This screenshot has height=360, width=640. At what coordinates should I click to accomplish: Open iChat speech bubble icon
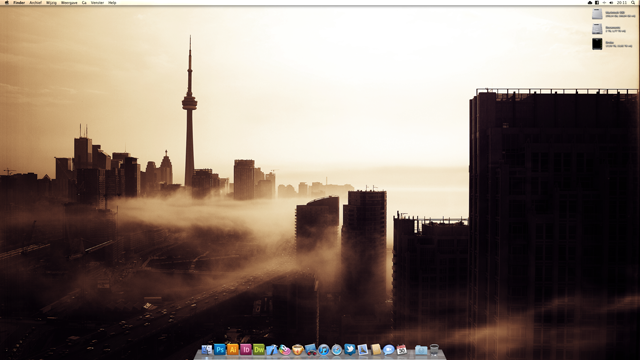click(x=389, y=350)
